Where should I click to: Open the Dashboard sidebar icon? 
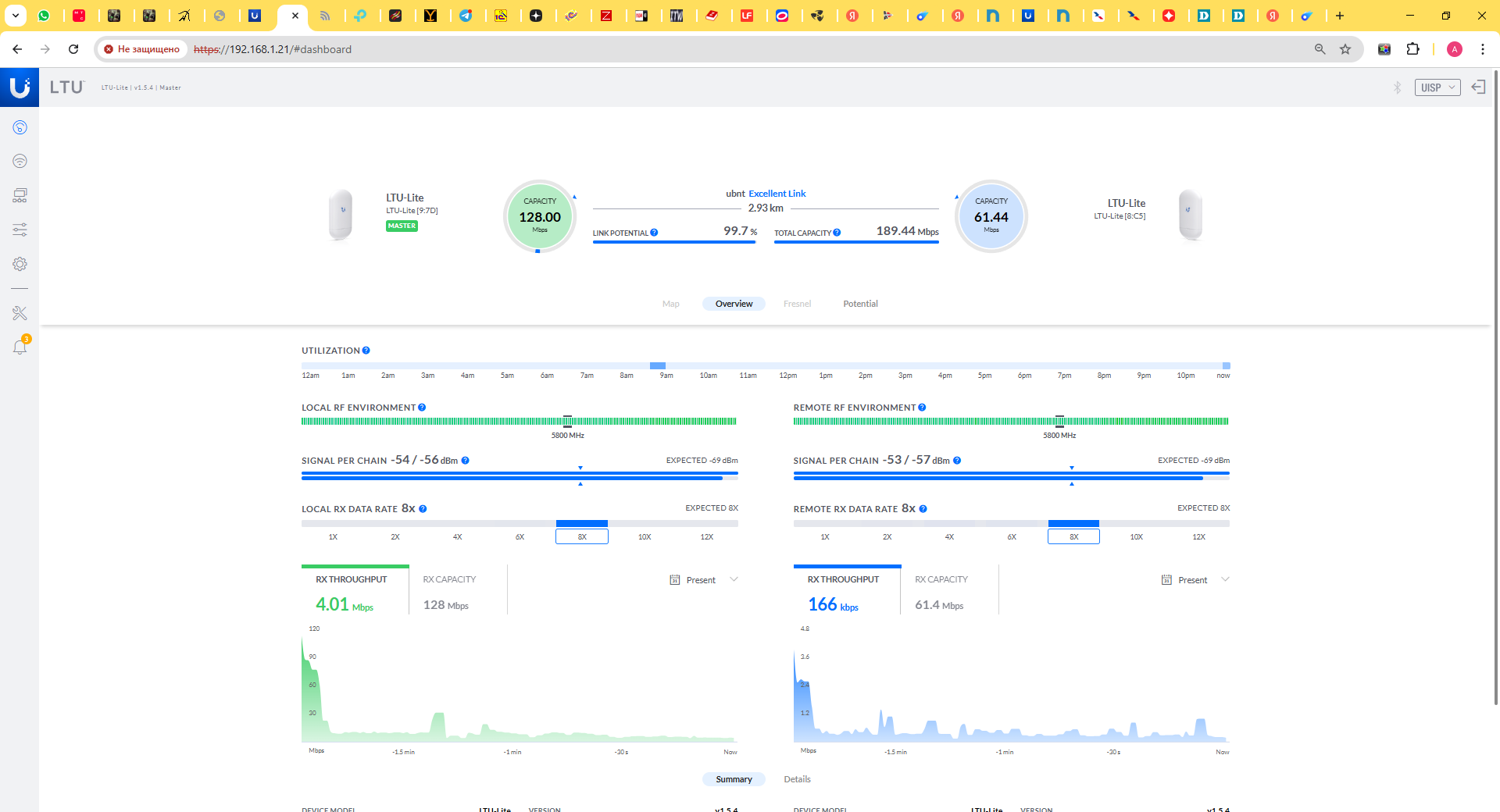pyautogui.click(x=20, y=127)
